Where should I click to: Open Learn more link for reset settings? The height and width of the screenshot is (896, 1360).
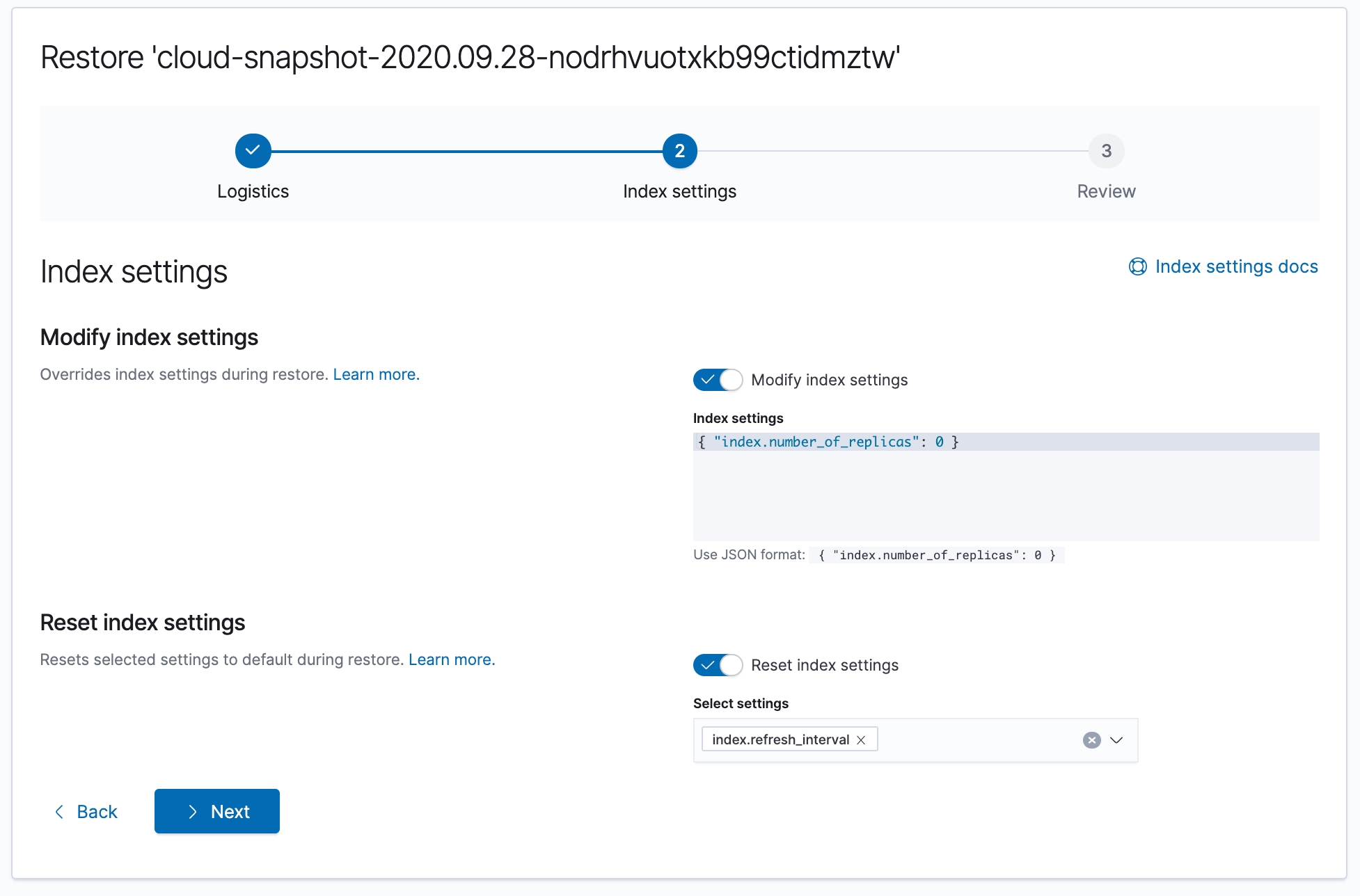(x=452, y=659)
